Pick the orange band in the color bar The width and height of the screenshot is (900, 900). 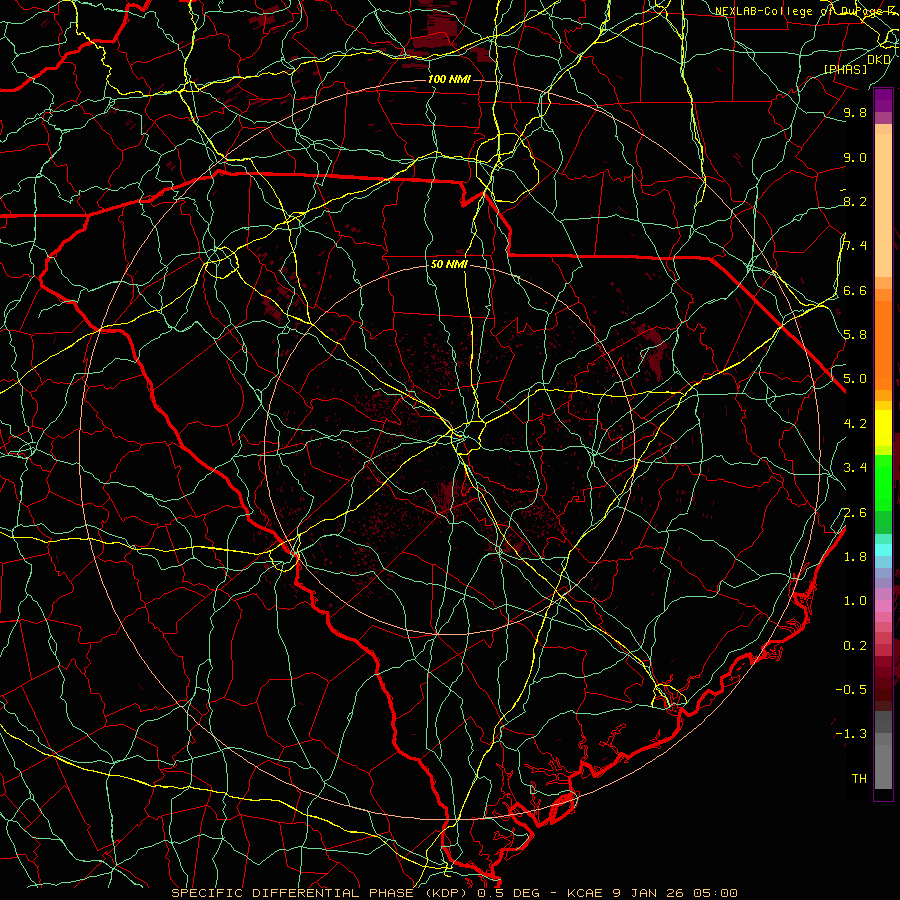tap(883, 344)
